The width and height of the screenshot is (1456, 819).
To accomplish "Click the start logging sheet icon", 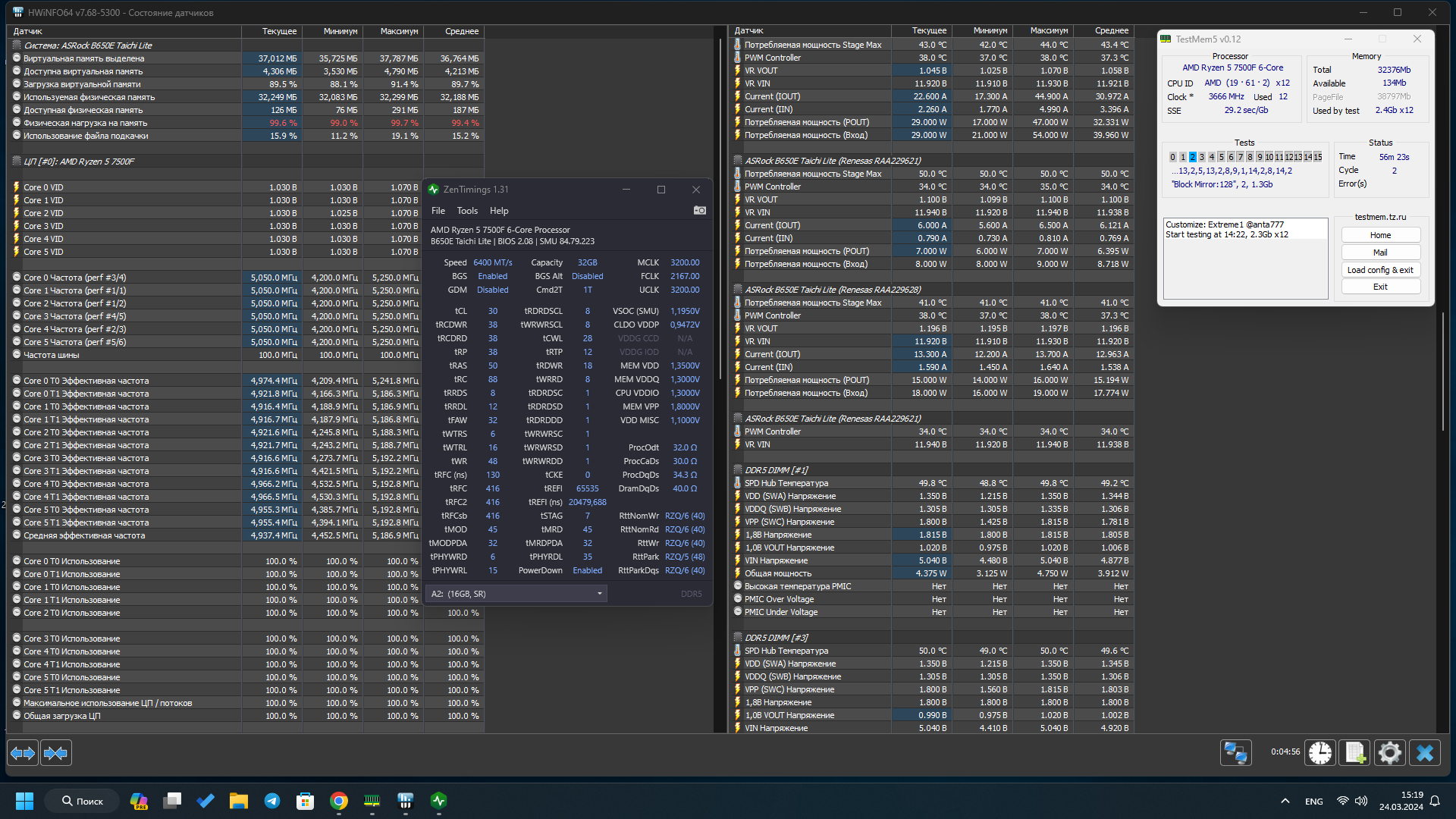I will 1355,753.
